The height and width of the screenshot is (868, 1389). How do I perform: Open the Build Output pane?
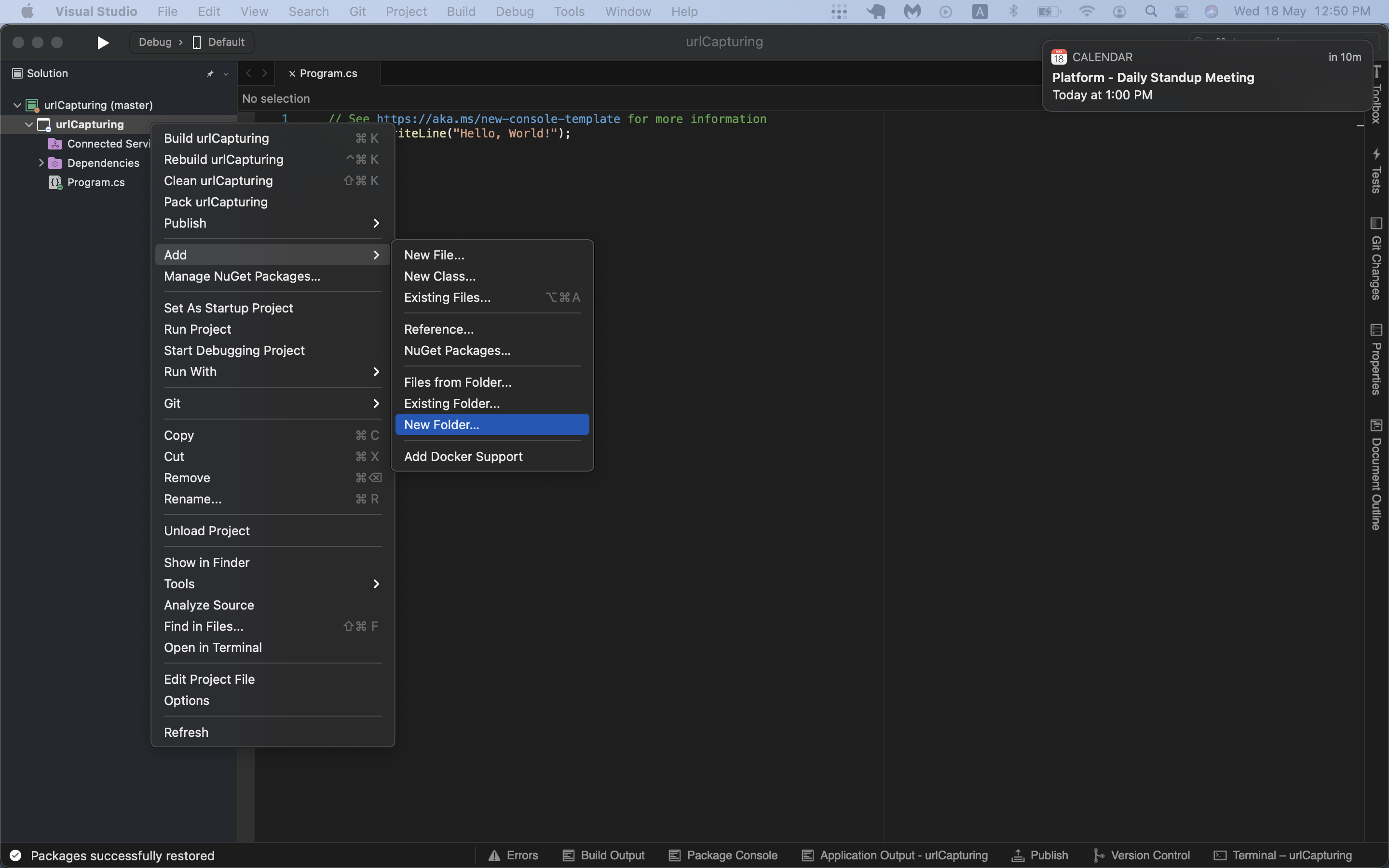603,855
